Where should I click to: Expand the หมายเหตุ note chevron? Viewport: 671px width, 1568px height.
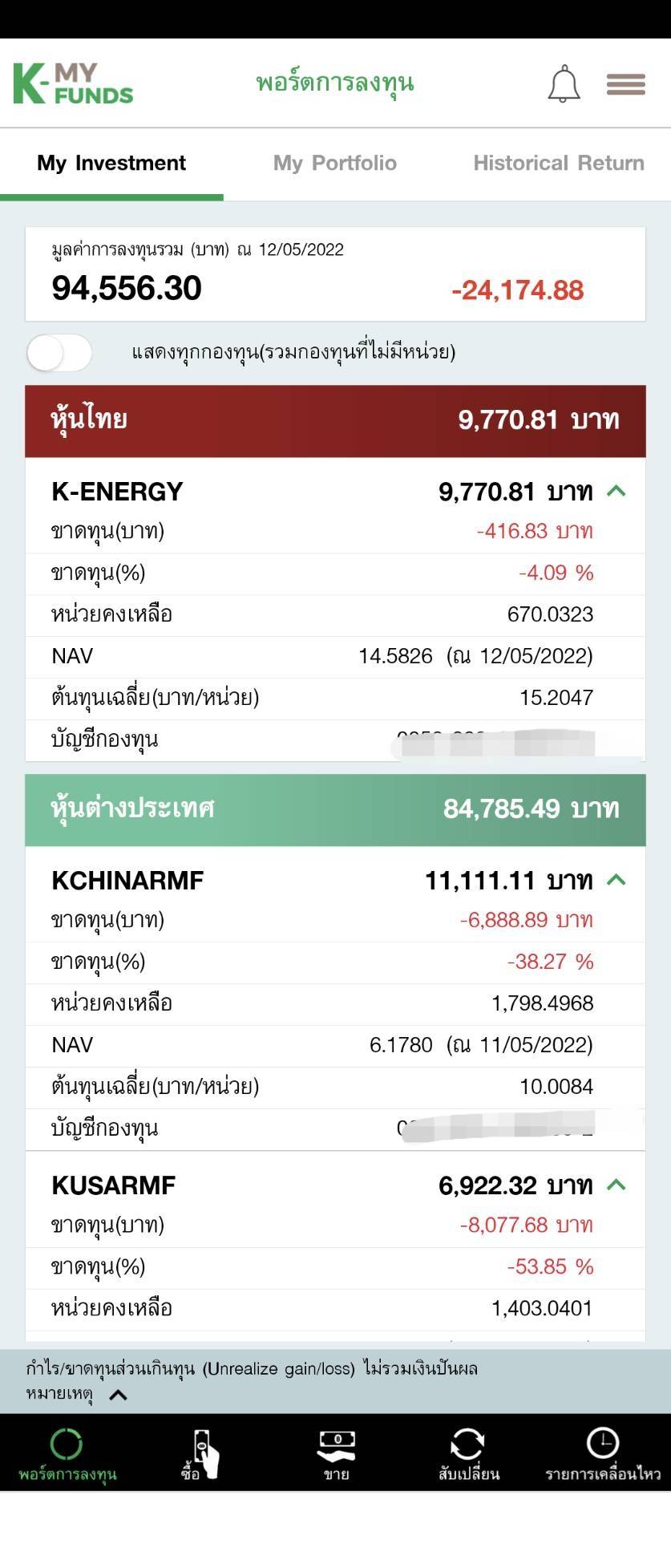pos(118,1395)
